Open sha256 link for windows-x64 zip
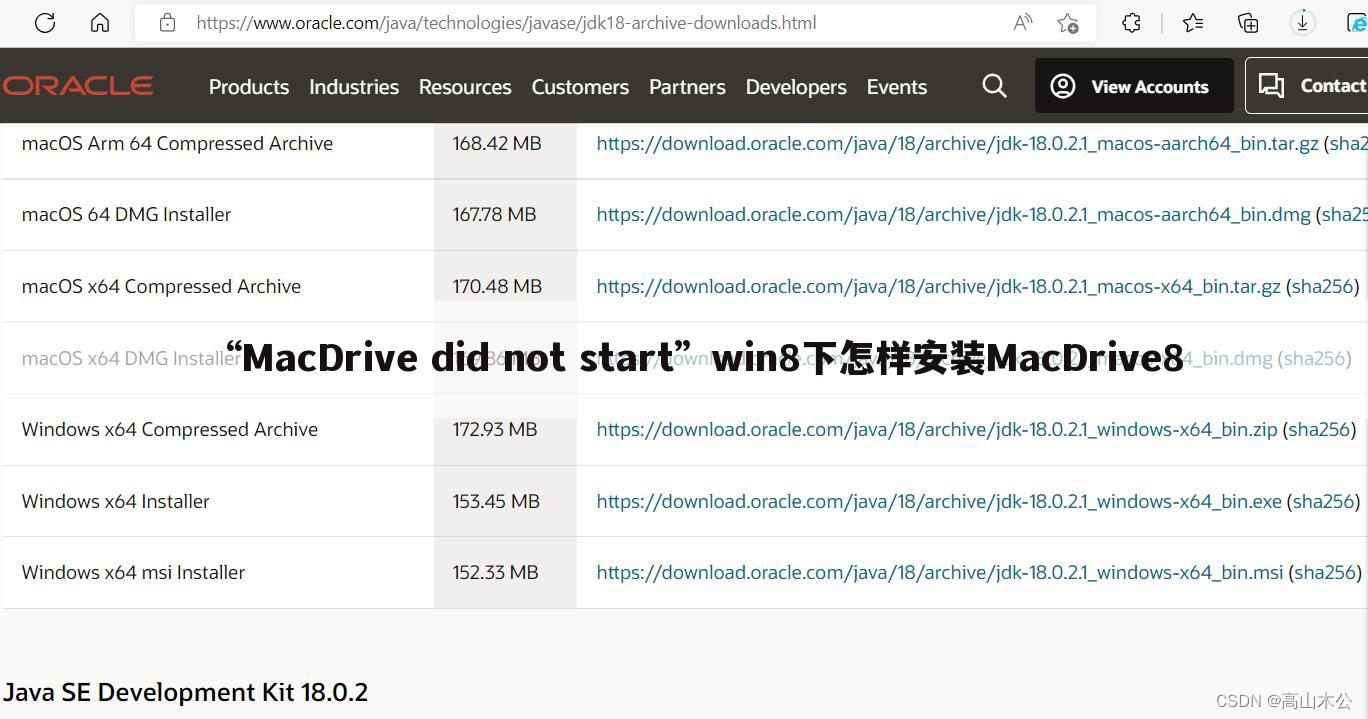 (x=1319, y=429)
